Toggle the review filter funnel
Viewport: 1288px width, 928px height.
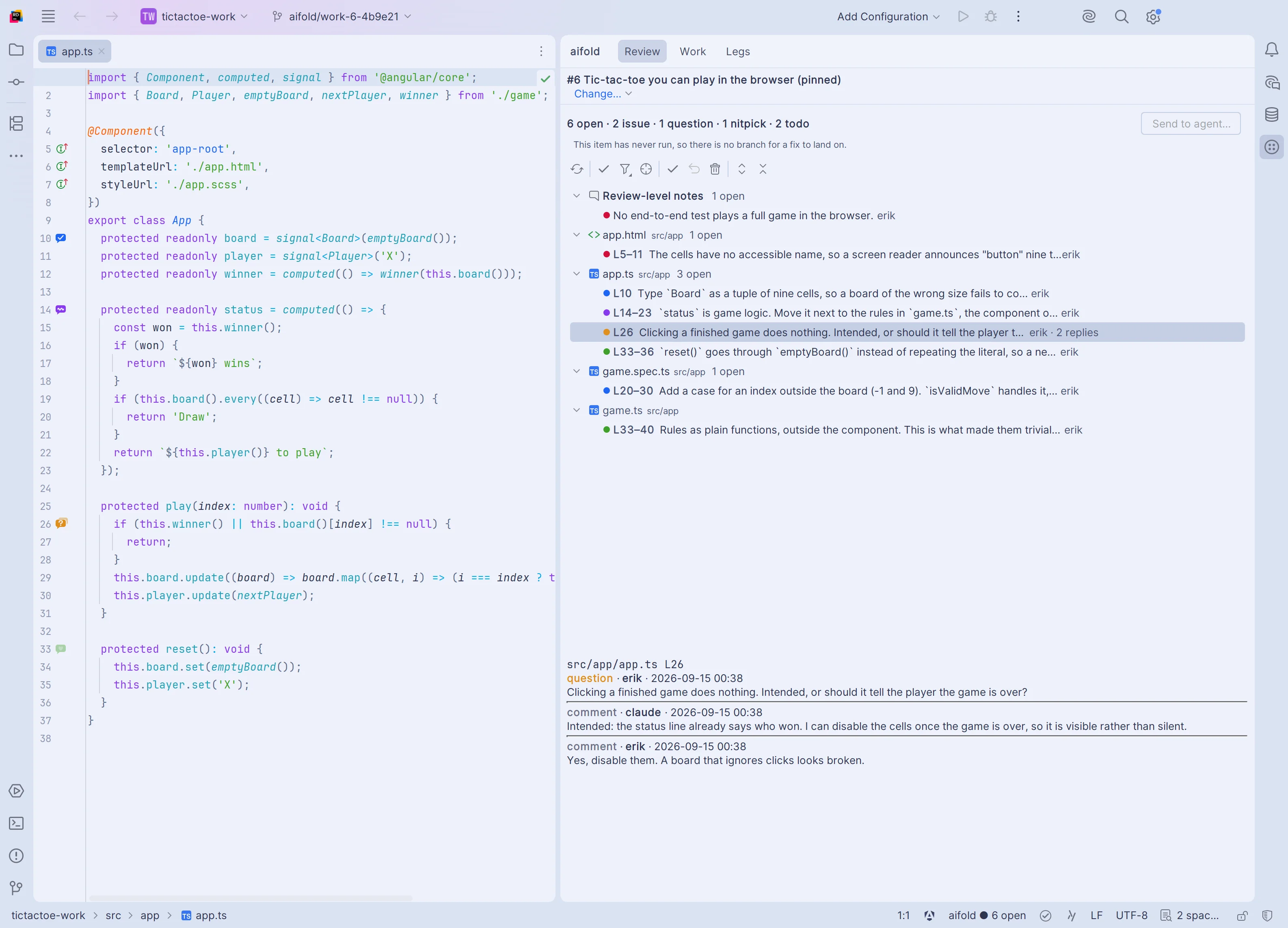625,169
